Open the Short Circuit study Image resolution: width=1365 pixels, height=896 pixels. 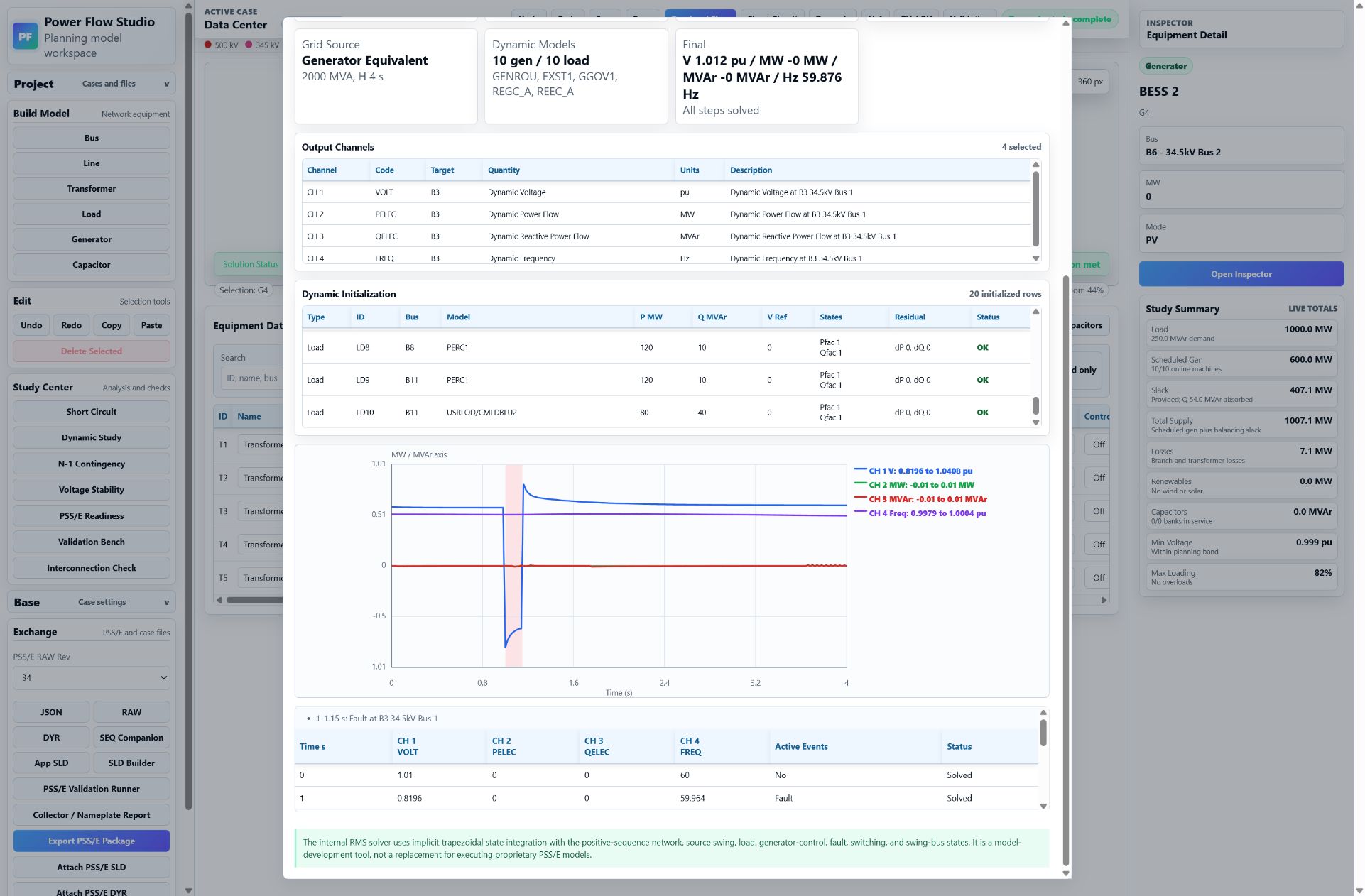pyautogui.click(x=92, y=412)
